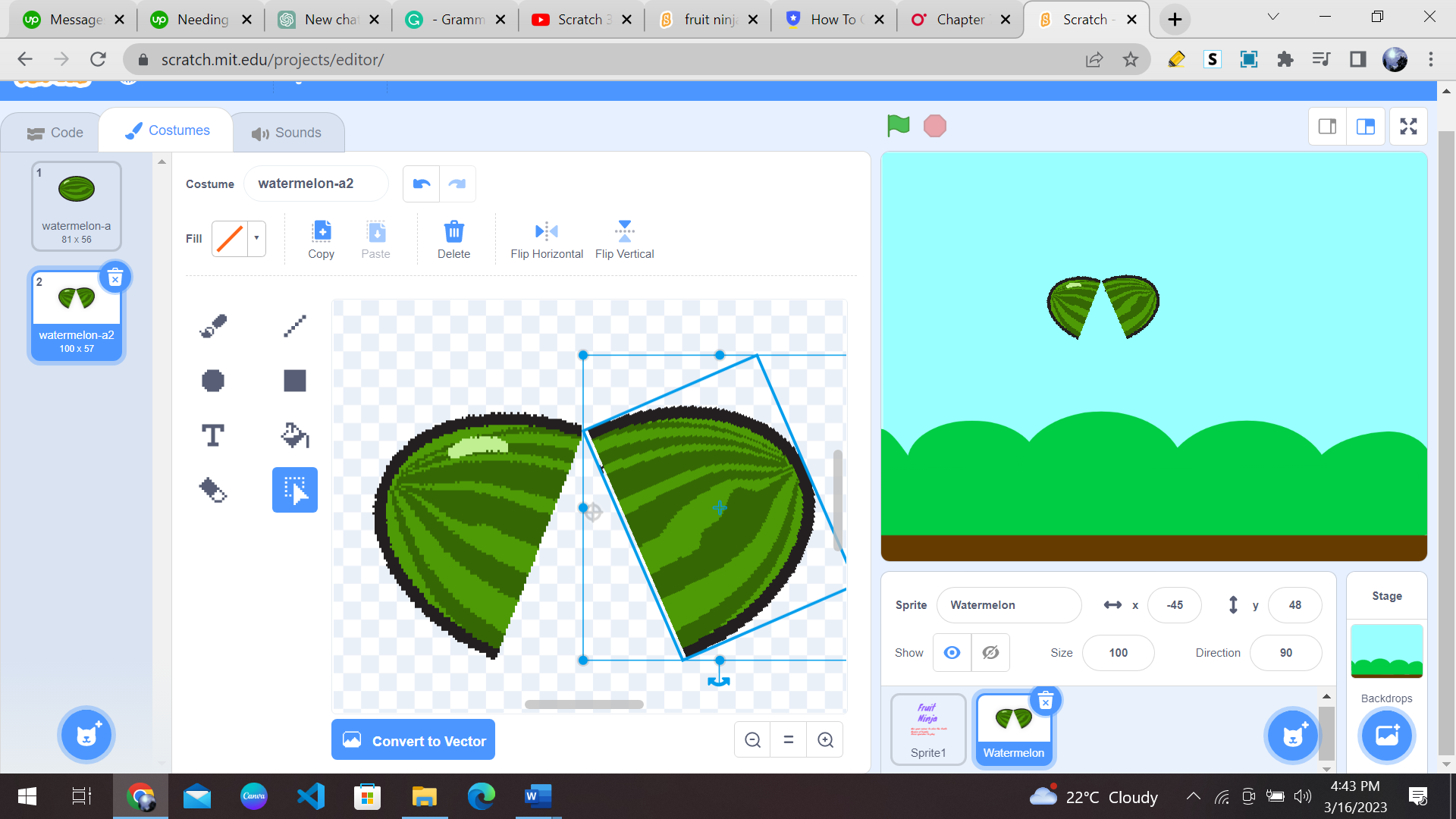Switch to the Sounds tab
Screen dimensions: 1456x819
coord(288,131)
